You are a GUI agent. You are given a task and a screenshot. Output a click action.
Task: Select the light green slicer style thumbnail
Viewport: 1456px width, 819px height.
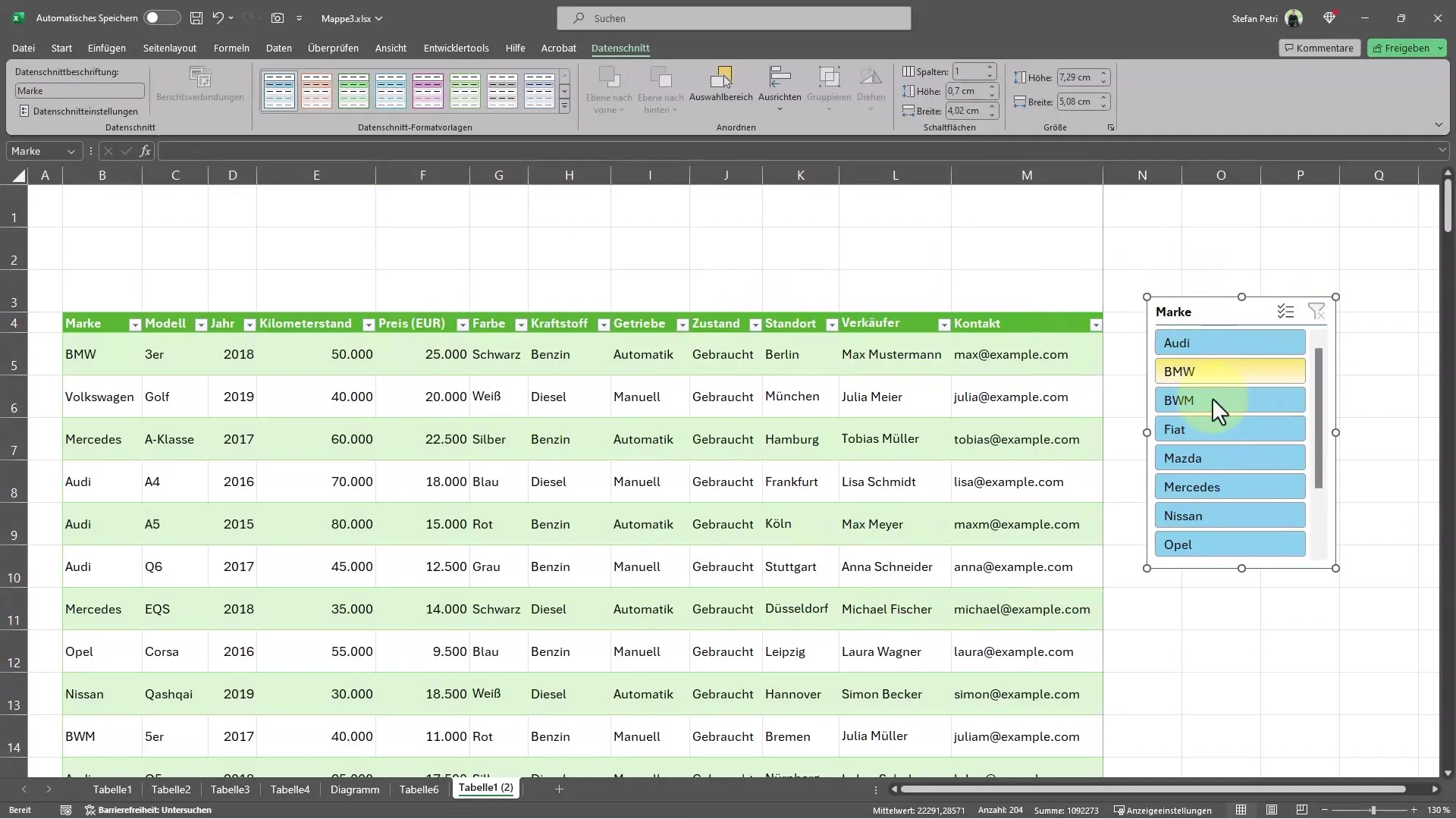click(466, 90)
